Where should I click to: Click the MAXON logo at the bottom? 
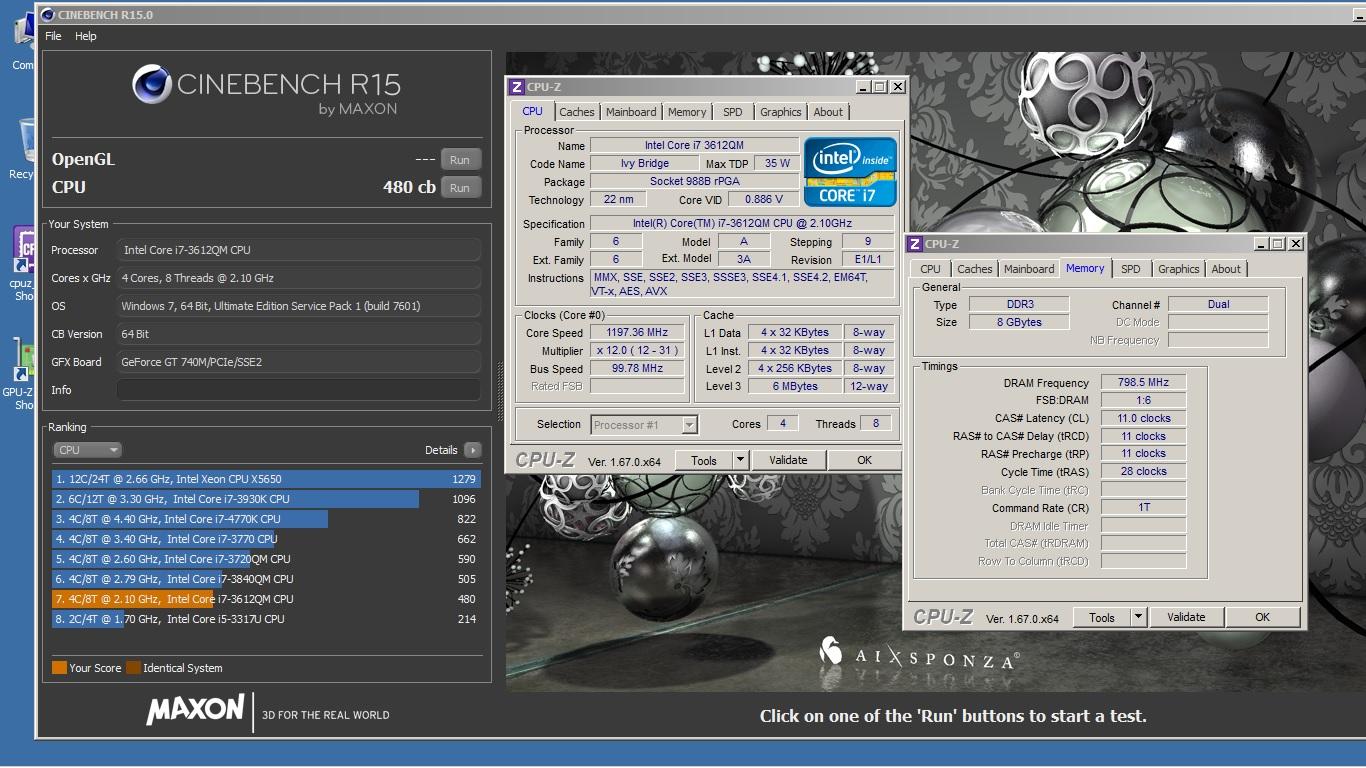(x=195, y=711)
